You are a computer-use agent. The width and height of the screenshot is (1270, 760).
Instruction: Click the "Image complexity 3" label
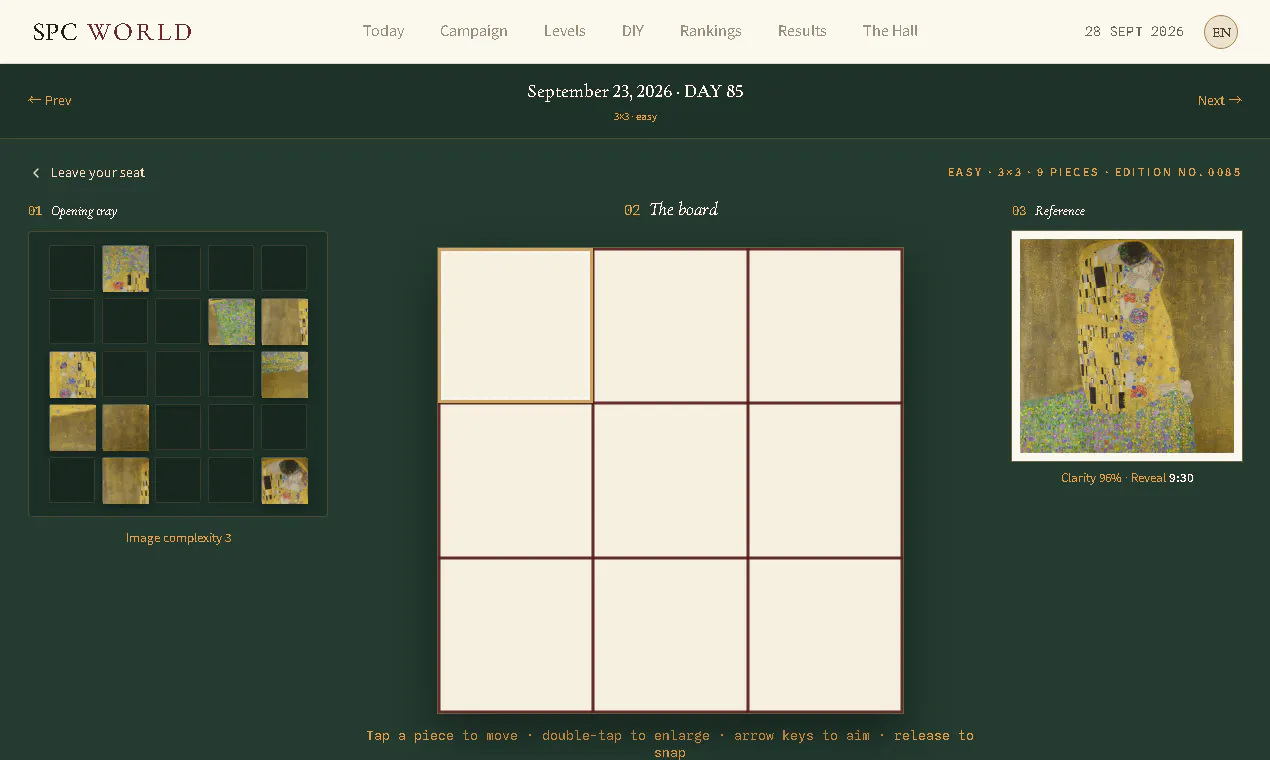point(178,538)
